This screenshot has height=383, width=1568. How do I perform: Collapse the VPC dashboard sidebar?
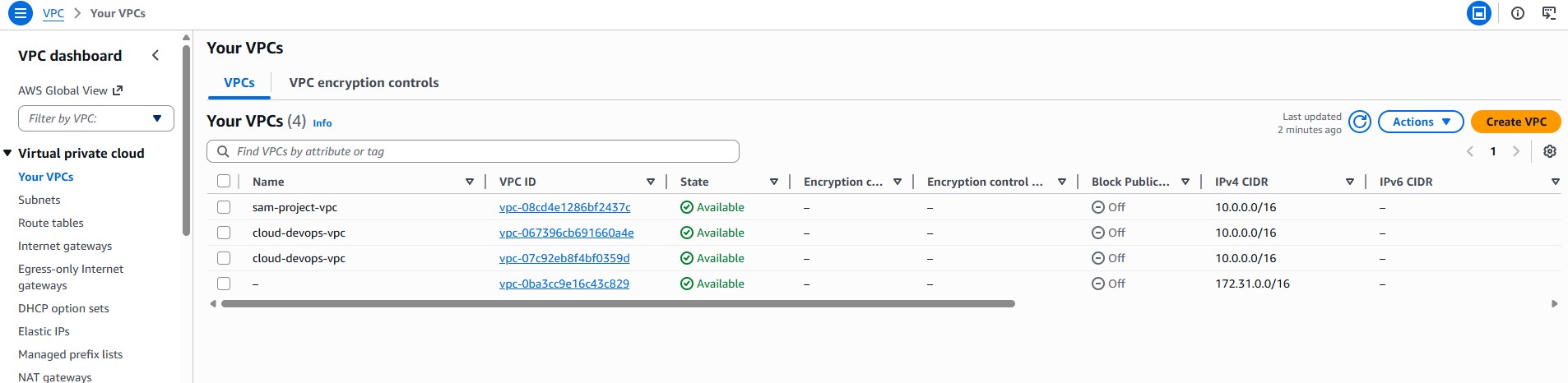(x=155, y=55)
